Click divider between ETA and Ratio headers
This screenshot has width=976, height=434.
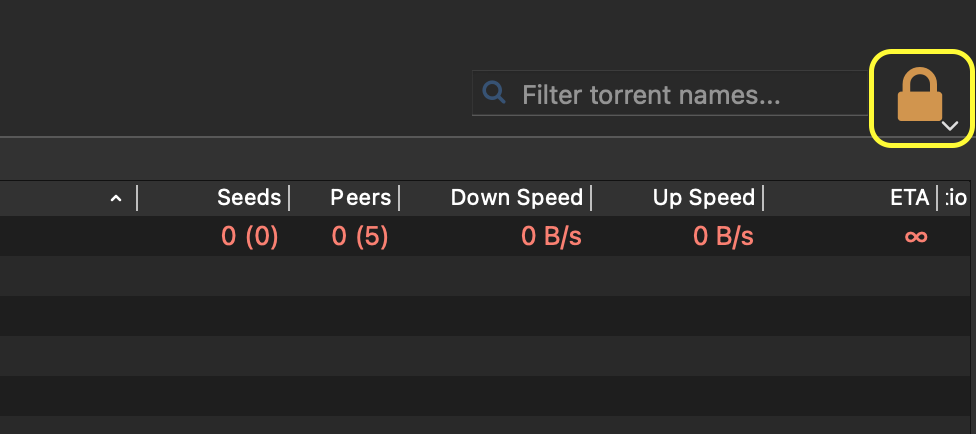[937, 198]
